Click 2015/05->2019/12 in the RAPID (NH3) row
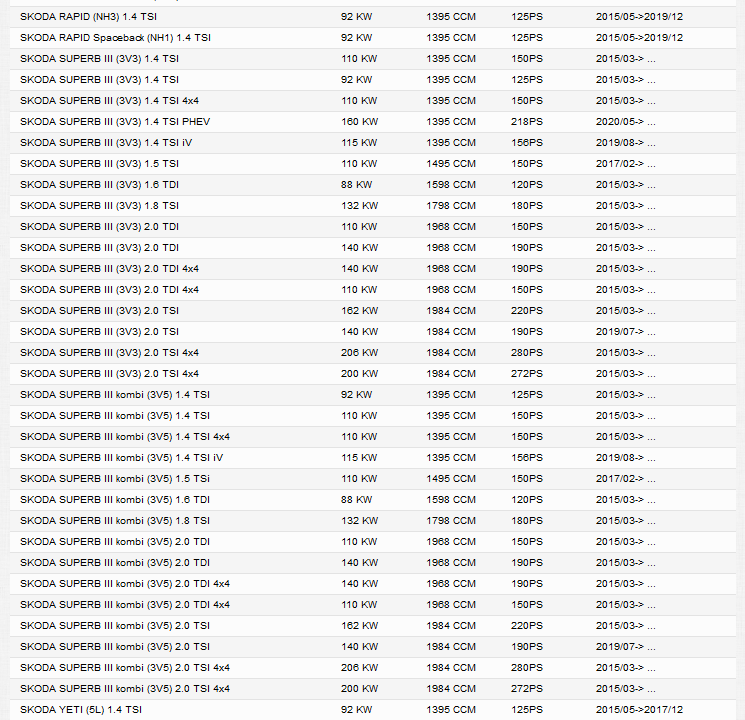The height and width of the screenshot is (720, 745). point(639,17)
